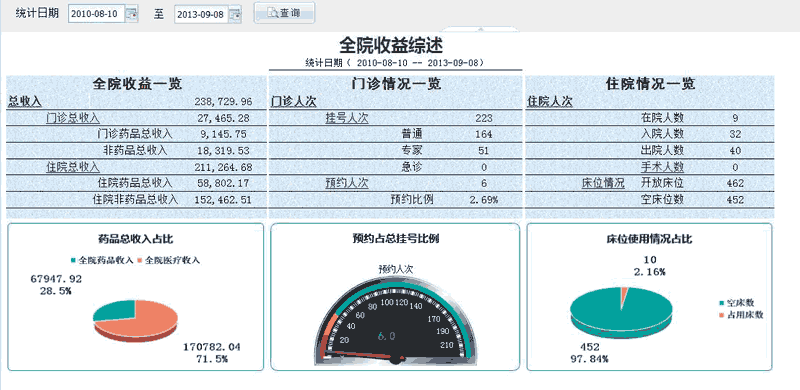Open the 门诊总收入 link
This screenshot has height=390, width=800.
click(73, 118)
